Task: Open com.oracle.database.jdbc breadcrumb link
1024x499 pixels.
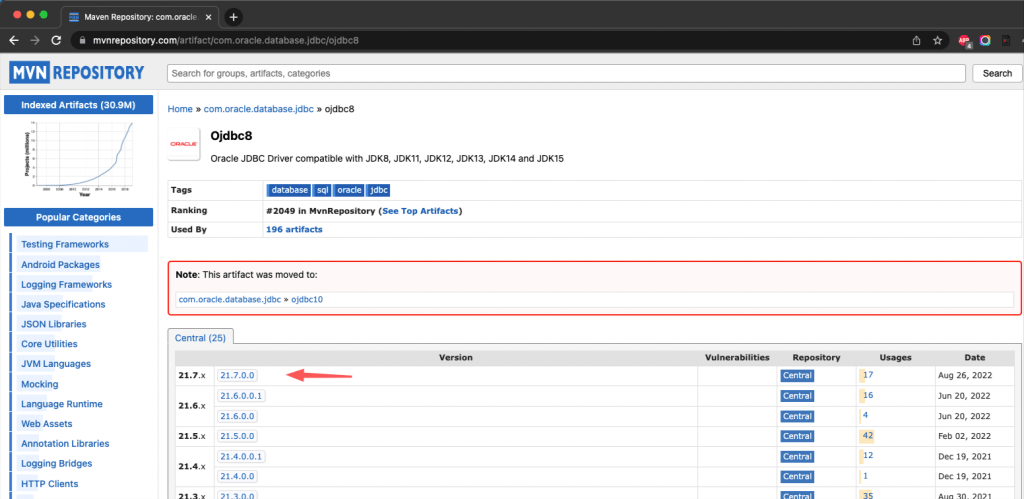Action: tap(259, 109)
